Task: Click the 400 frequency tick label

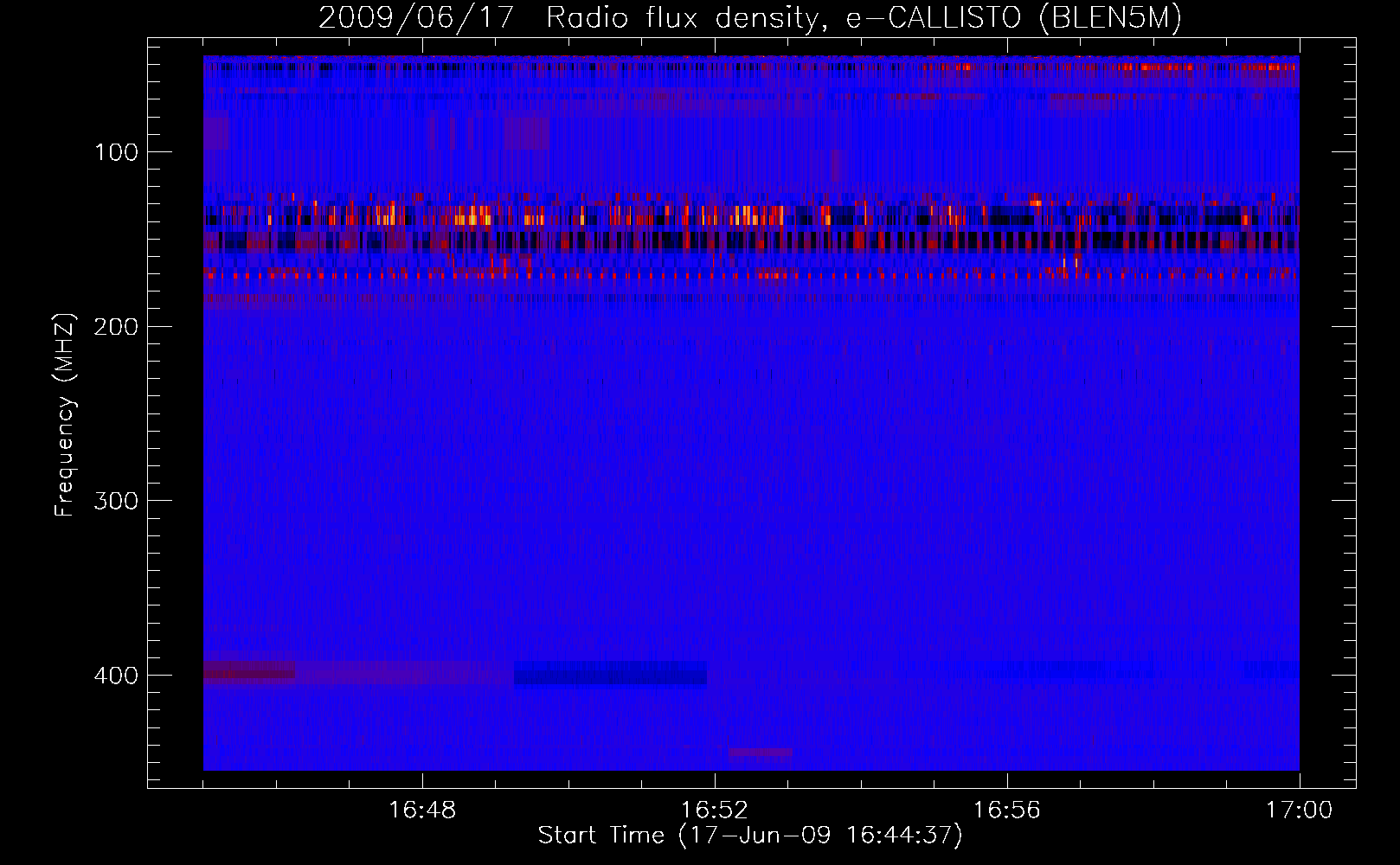Action: [x=115, y=676]
